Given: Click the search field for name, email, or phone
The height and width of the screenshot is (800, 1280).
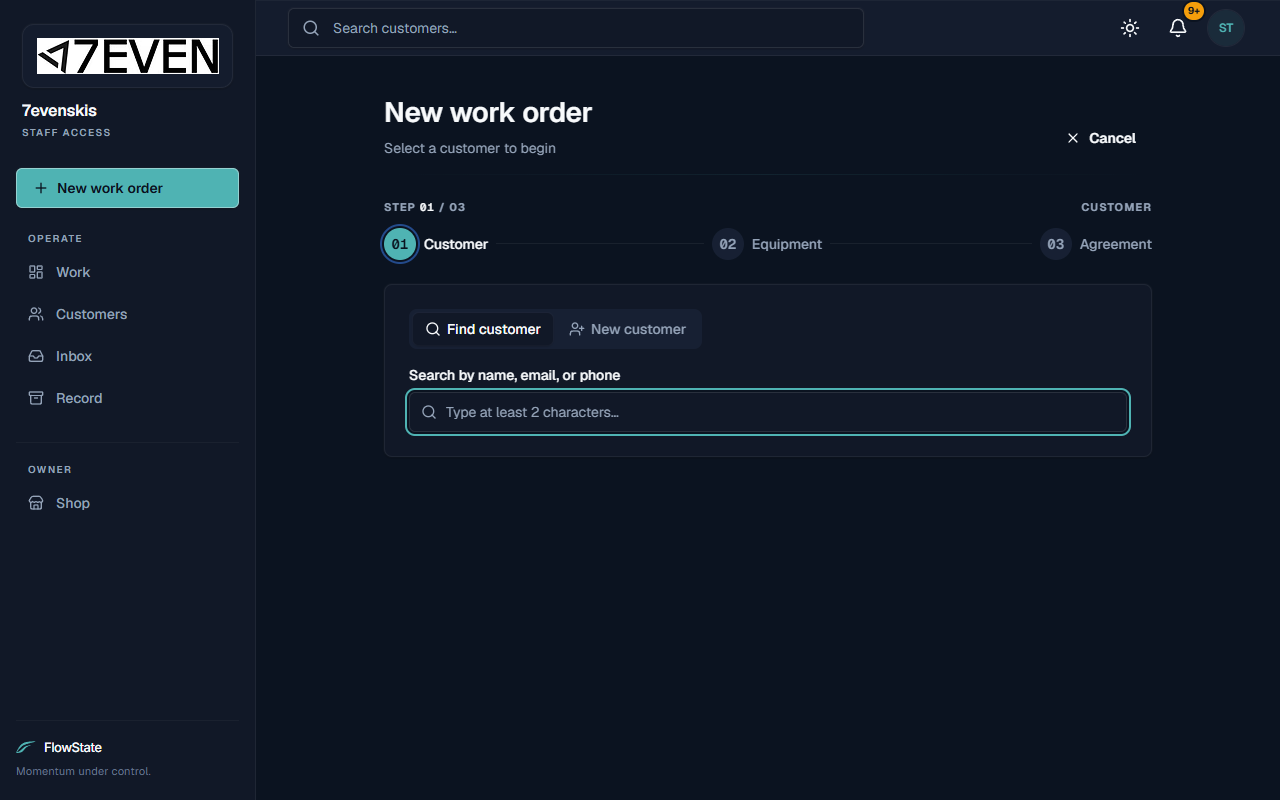Looking at the screenshot, I should pos(768,412).
